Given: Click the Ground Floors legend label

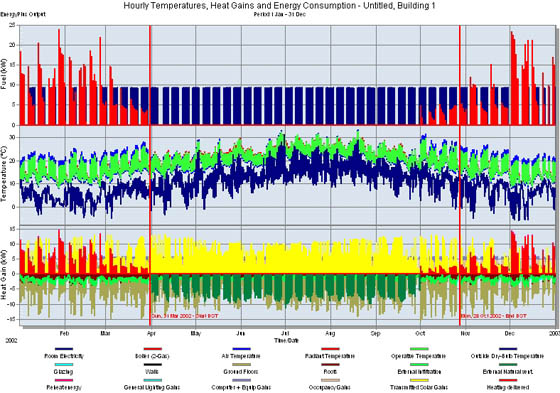Looking at the screenshot, I should tap(241, 372).
